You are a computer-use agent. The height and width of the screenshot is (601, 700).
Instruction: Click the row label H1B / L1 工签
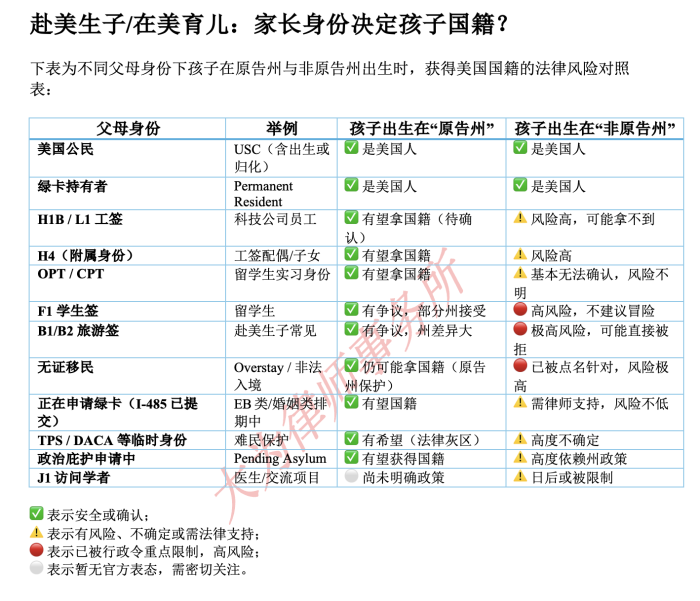(x=80, y=219)
